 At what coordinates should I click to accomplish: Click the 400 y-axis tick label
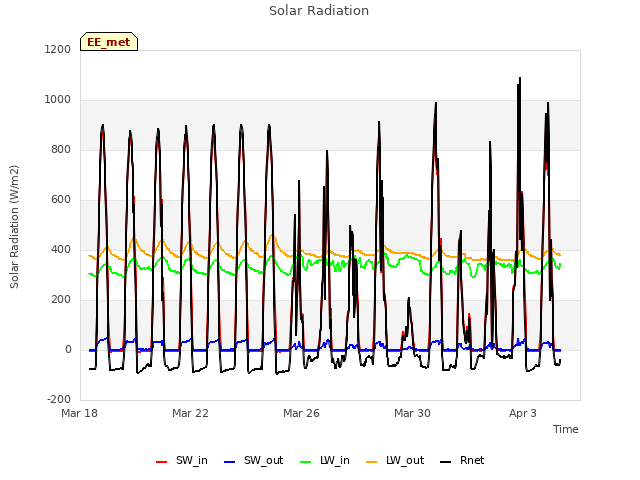(61, 250)
